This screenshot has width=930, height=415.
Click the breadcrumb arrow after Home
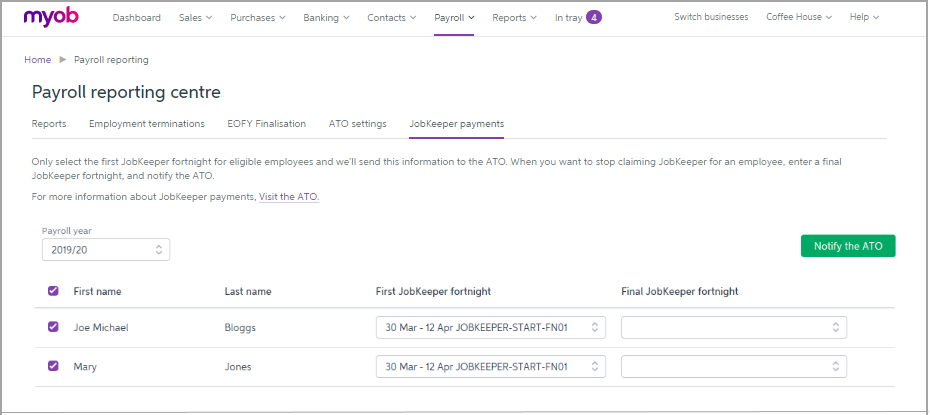click(x=62, y=60)
